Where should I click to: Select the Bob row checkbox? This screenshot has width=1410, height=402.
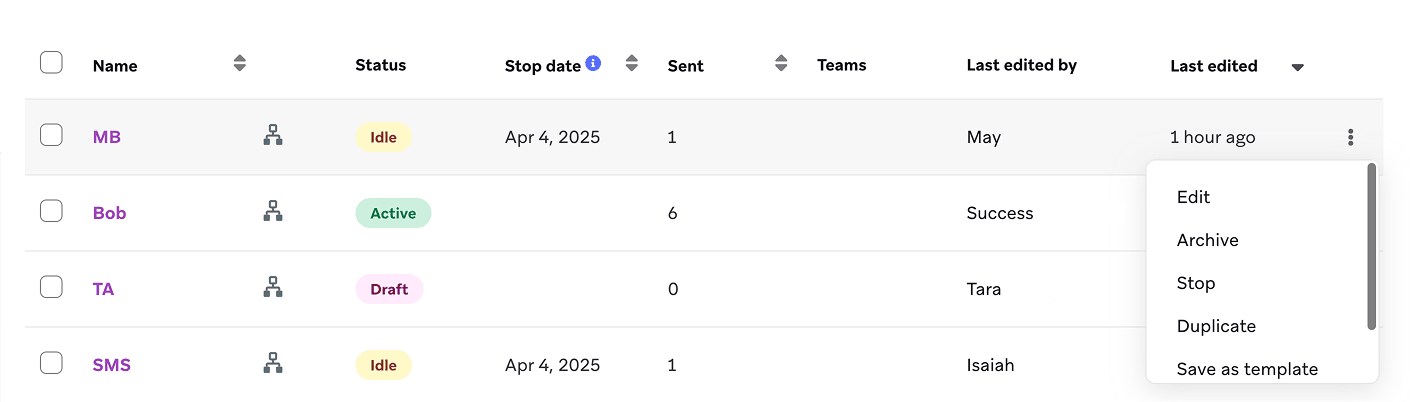coord(51,211)
